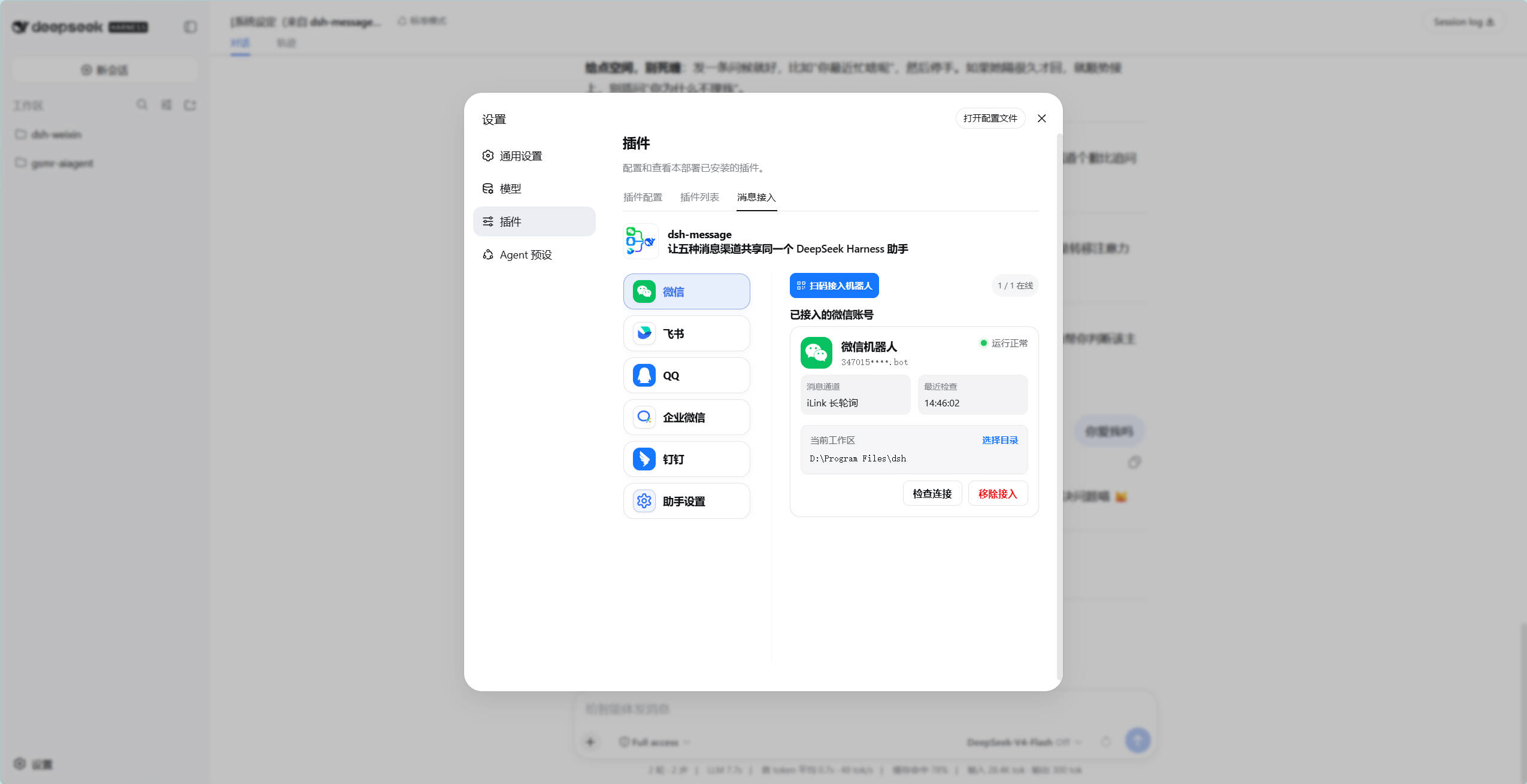Click the 飞书 bird icon
1527x784 pixels.
[x=644, y=333]
